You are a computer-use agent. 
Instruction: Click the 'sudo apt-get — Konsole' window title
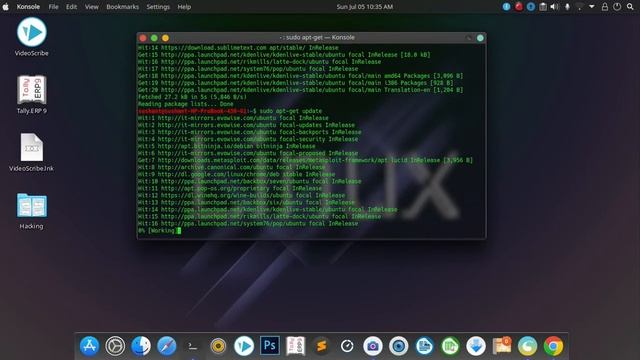pyautogui.click(x=317, y=38)
